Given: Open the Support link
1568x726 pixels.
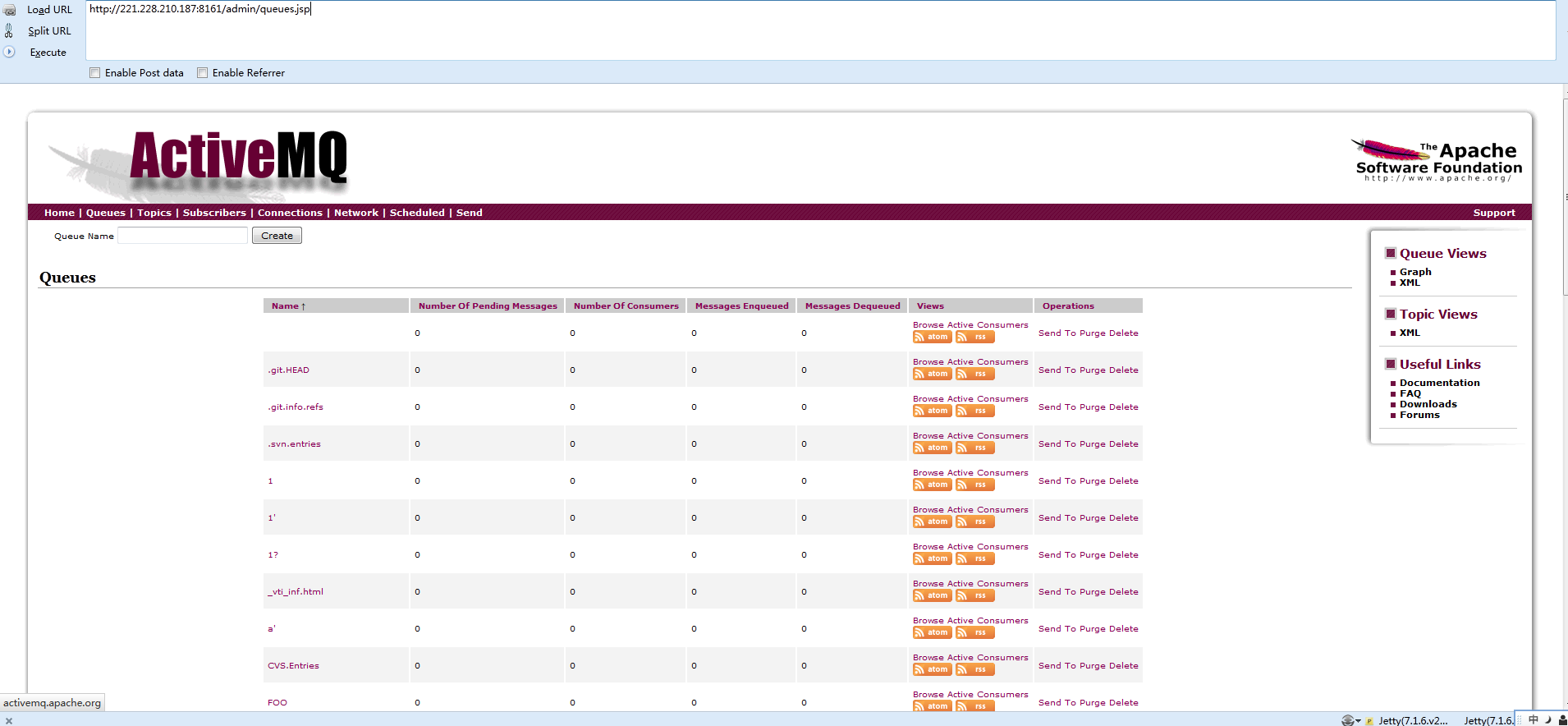Looking at the screenshot, I should (1494, 213).
